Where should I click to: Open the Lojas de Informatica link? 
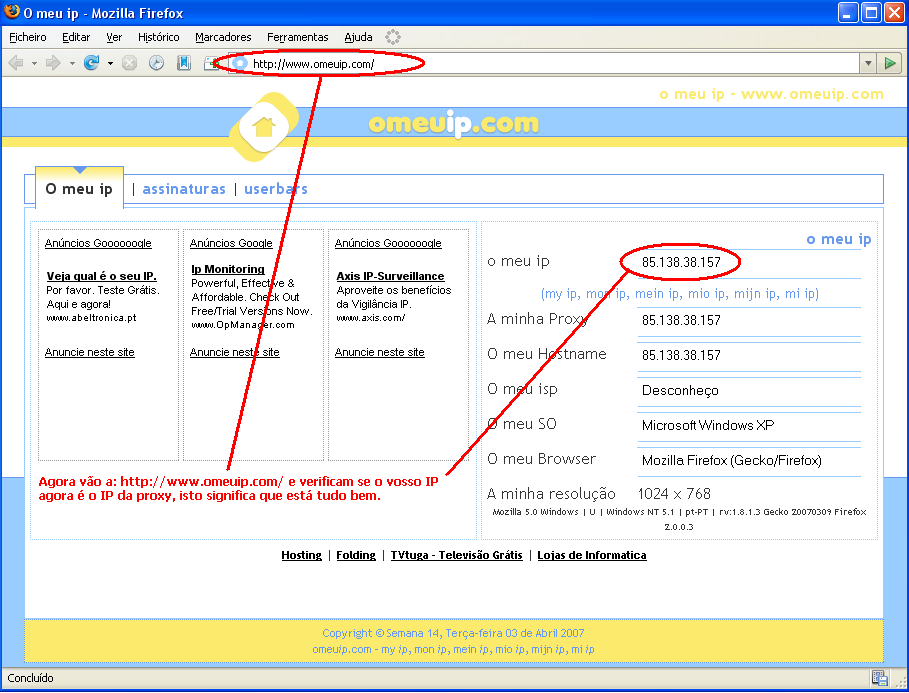(x=592, y=555)
